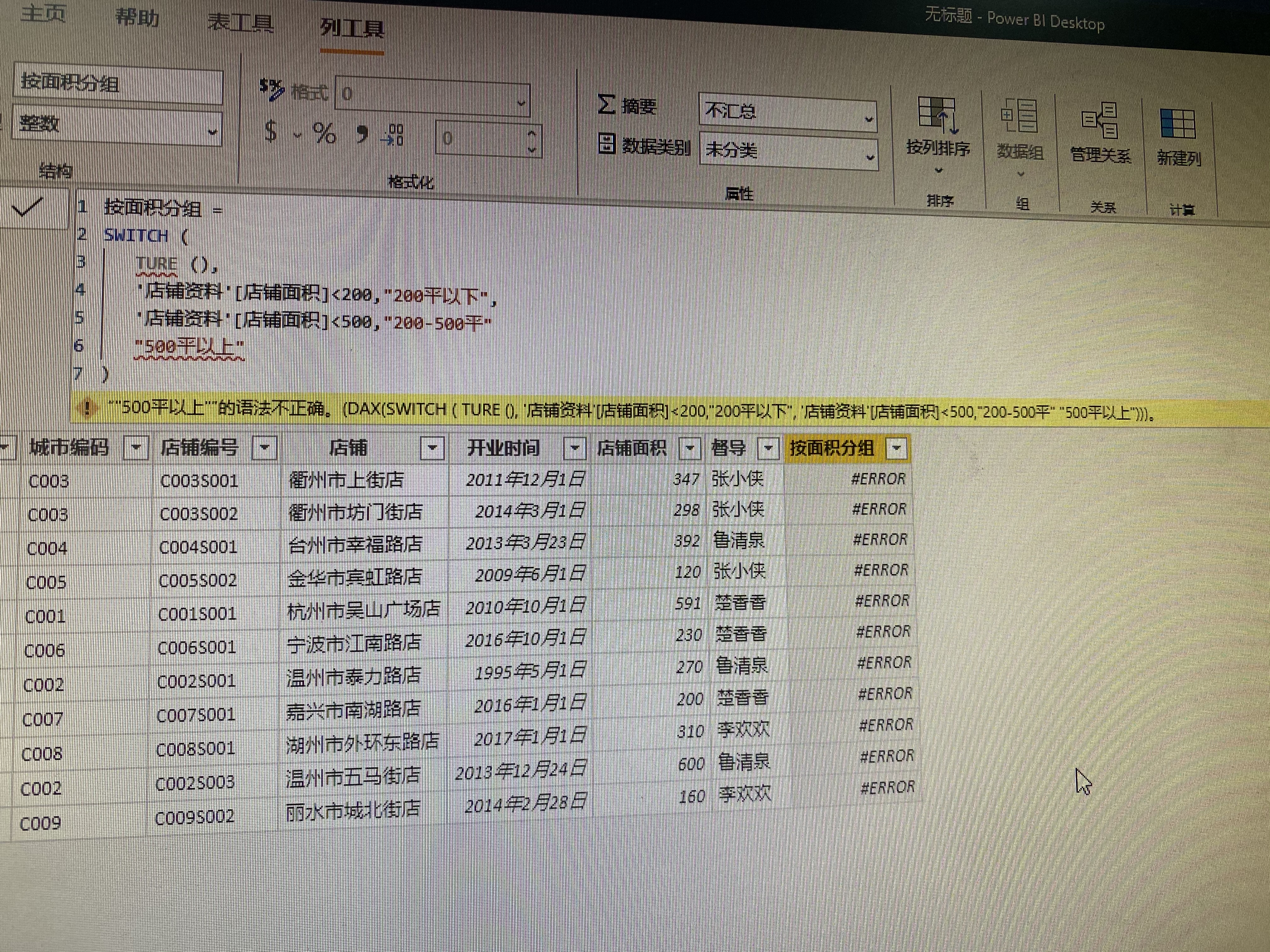The width and height of the screenshot is (1270, 952).
Task: Open filter arrow on 按面积分组 column
Action: click(897, 449)
